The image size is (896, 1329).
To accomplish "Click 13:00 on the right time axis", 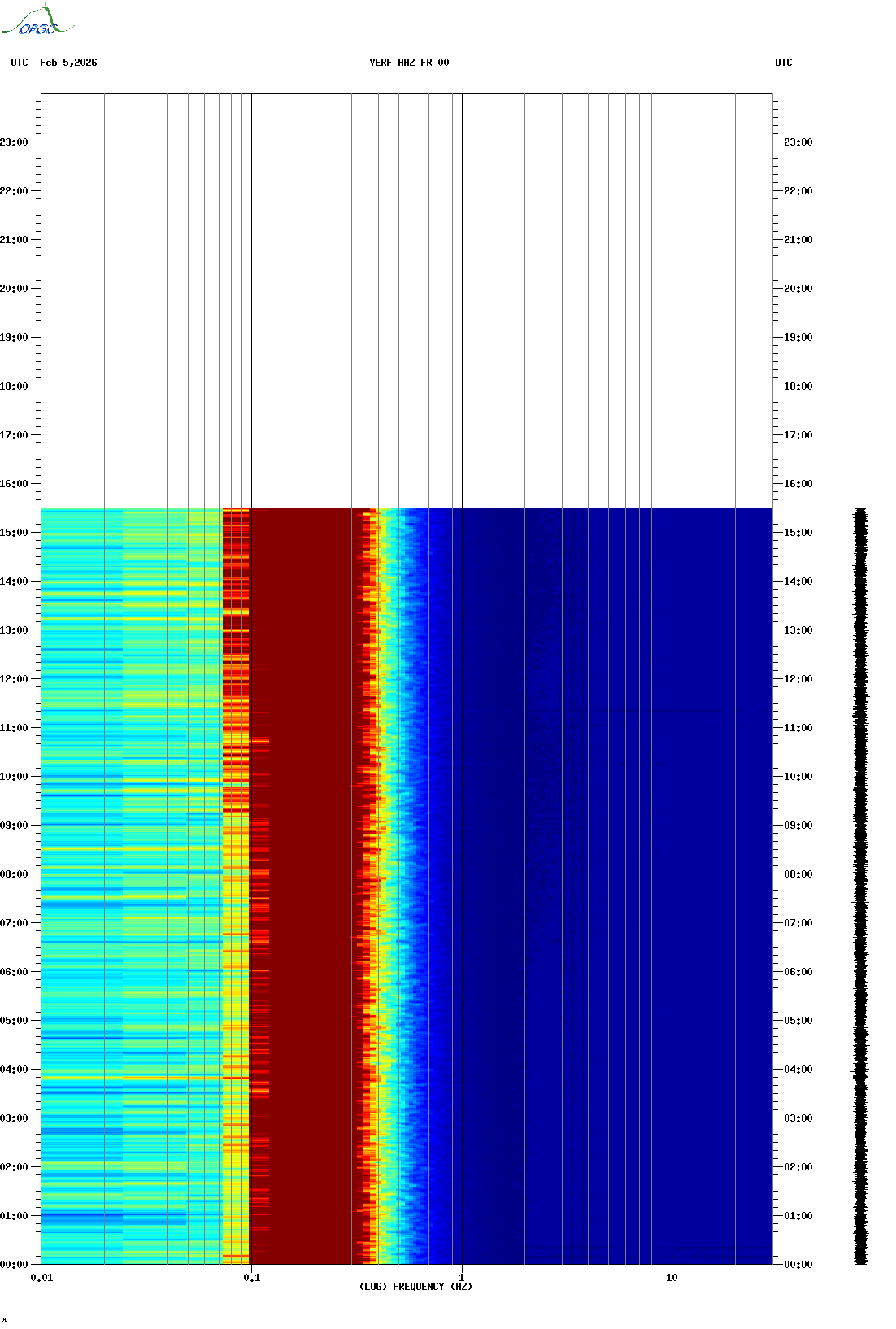I will [798, 630].
